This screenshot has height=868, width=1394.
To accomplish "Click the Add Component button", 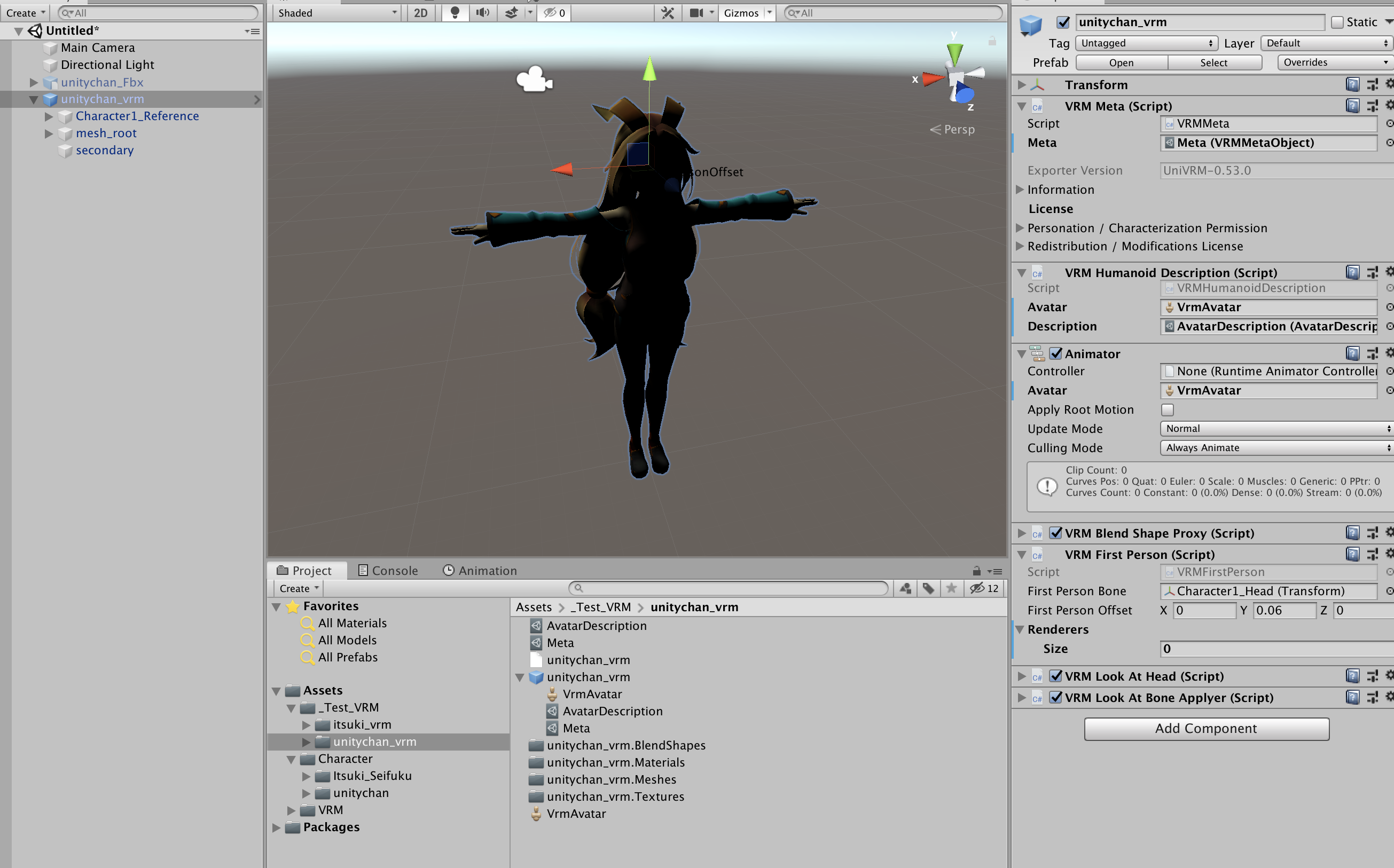I will 1206,729.
